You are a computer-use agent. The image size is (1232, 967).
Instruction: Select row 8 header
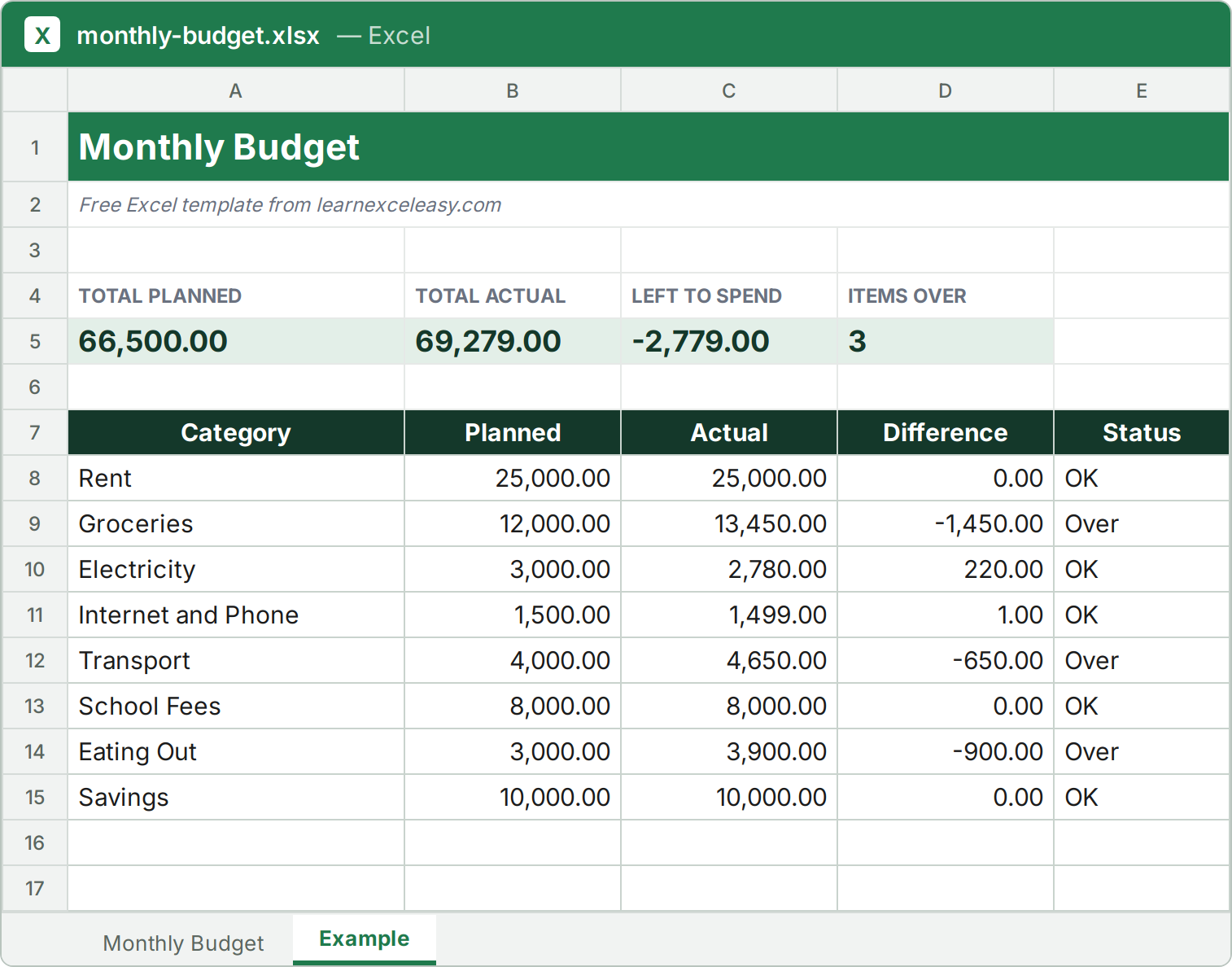point(35,478)
